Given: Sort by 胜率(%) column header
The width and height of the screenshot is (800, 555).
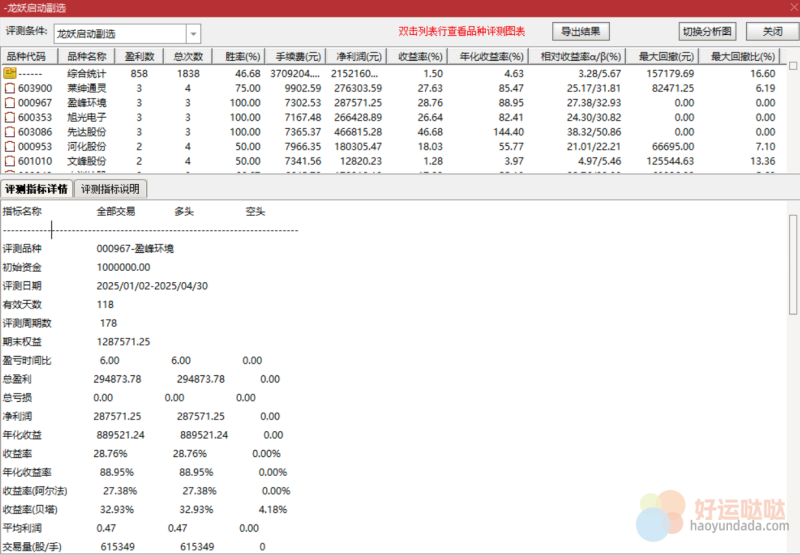Looking at the screenshot, I should click(239, 56).
